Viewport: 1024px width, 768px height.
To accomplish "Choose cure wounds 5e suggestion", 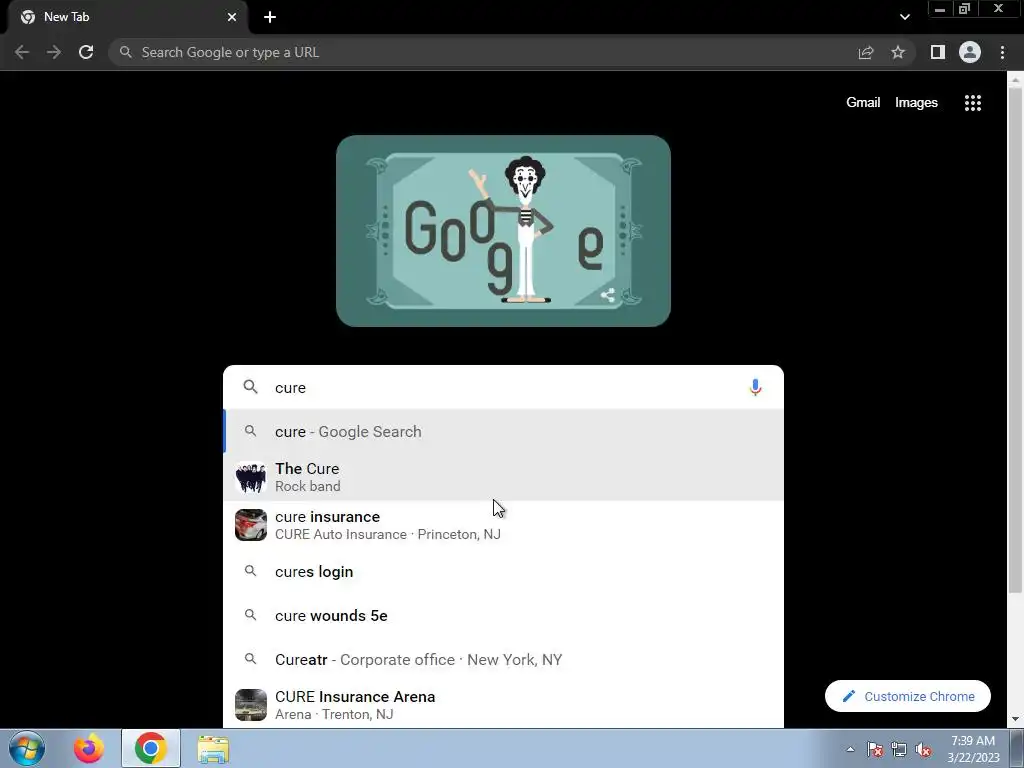I will pyautogui.click(x=504, y=615).
